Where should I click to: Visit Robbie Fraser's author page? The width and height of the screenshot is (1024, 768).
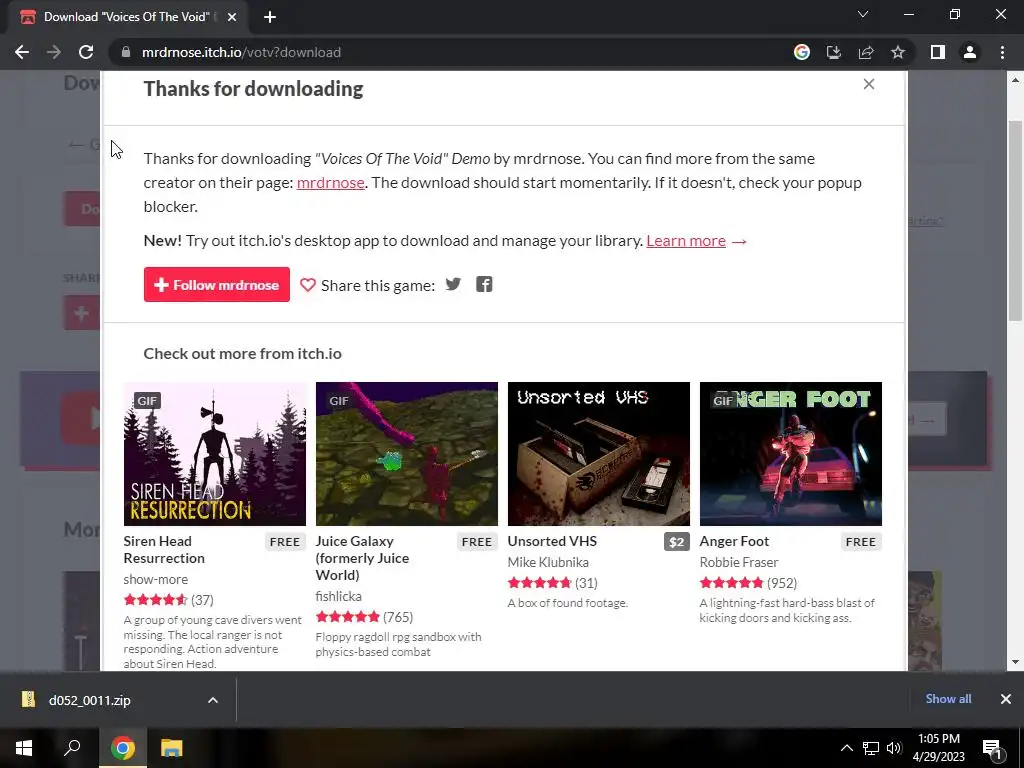point(739,562)
